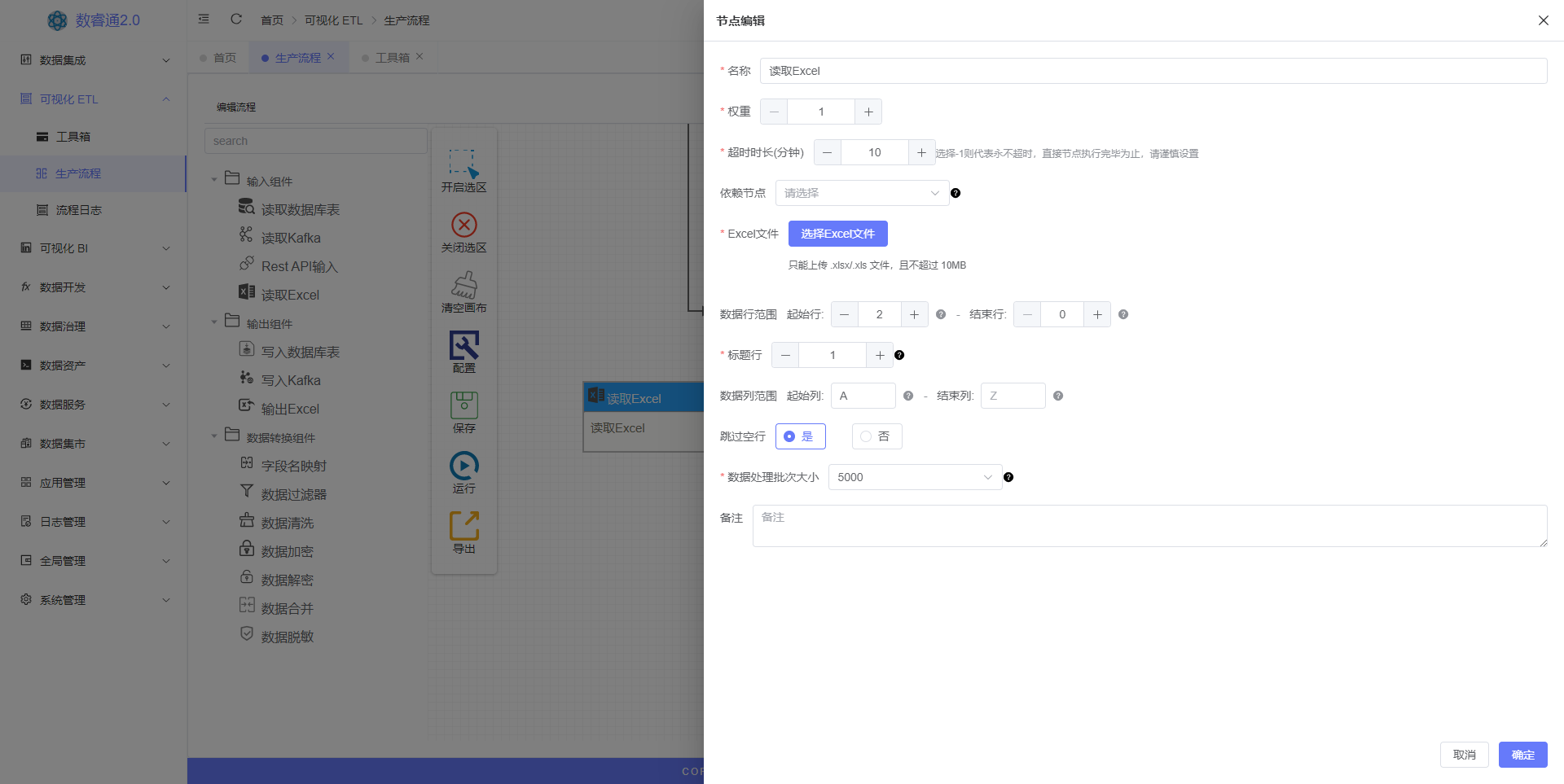Collapse 可视化 ETL sidebar menu

tap(94, 99)
